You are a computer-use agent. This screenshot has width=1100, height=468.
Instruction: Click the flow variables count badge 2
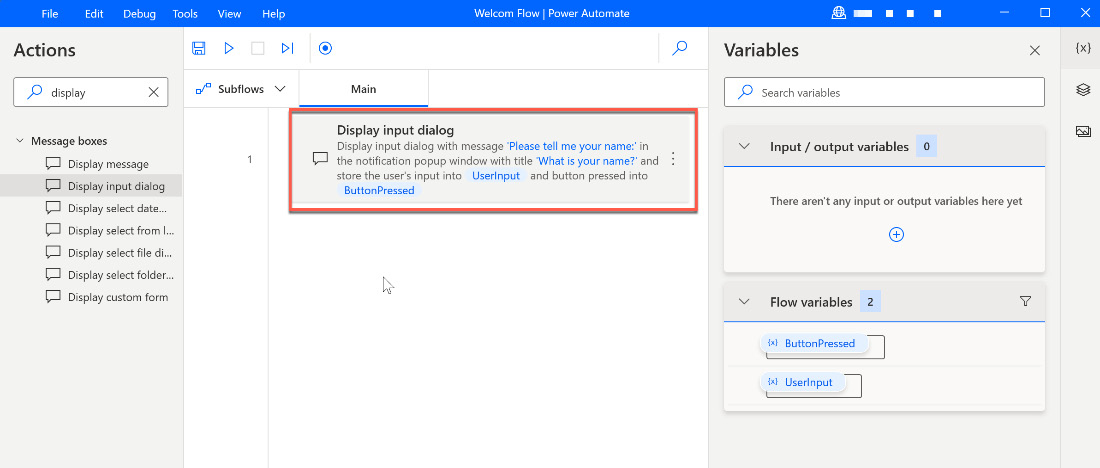[x=870, y=302]
